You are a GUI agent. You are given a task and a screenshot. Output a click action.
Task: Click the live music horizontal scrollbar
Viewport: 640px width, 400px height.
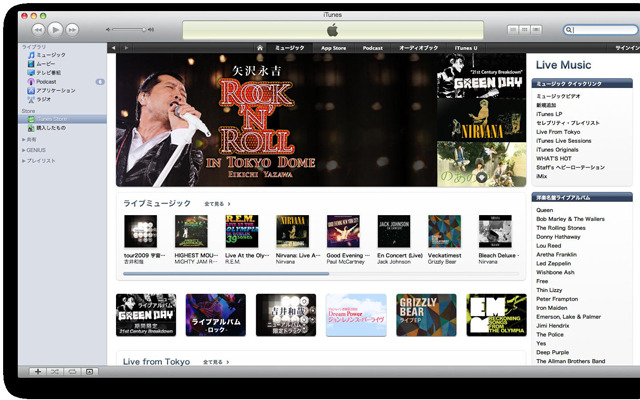tap(226, 274)
